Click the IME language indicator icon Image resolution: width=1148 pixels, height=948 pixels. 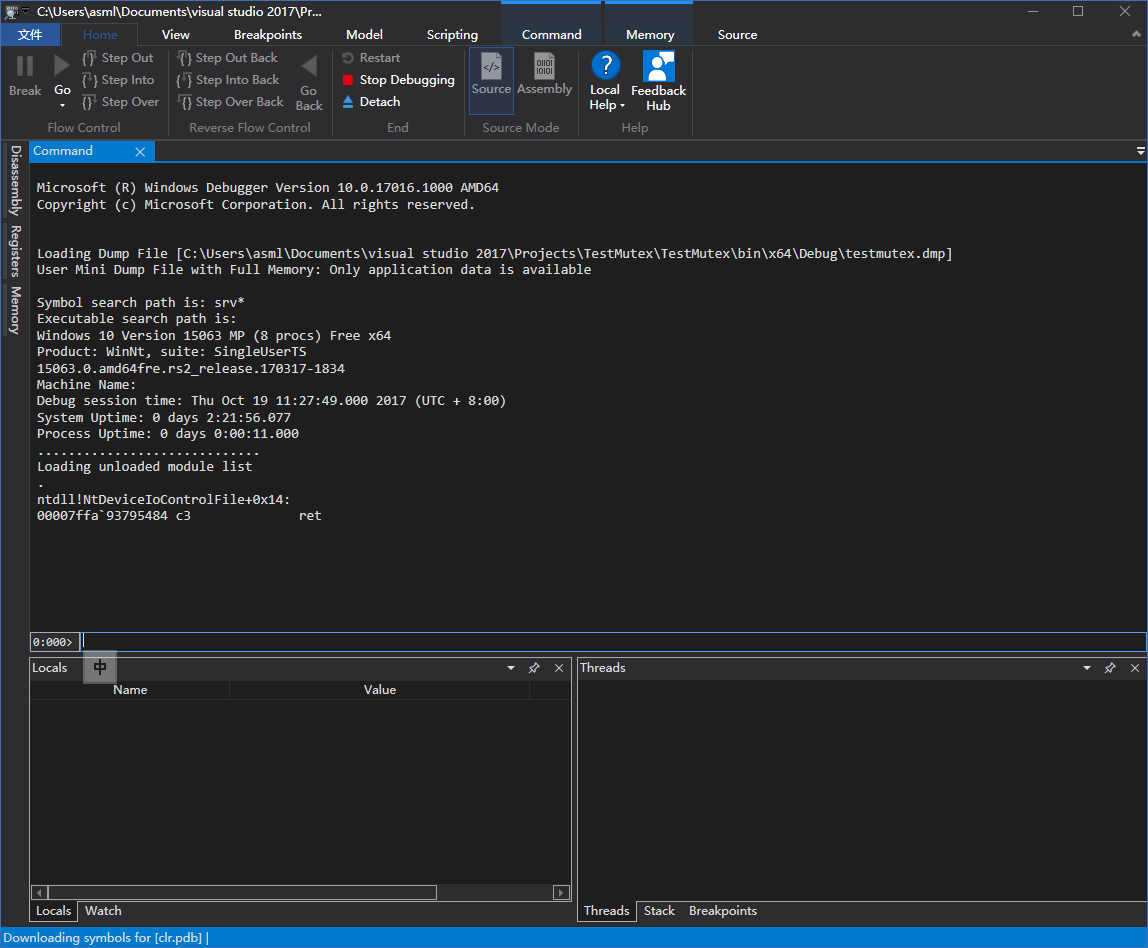[100, 667]
